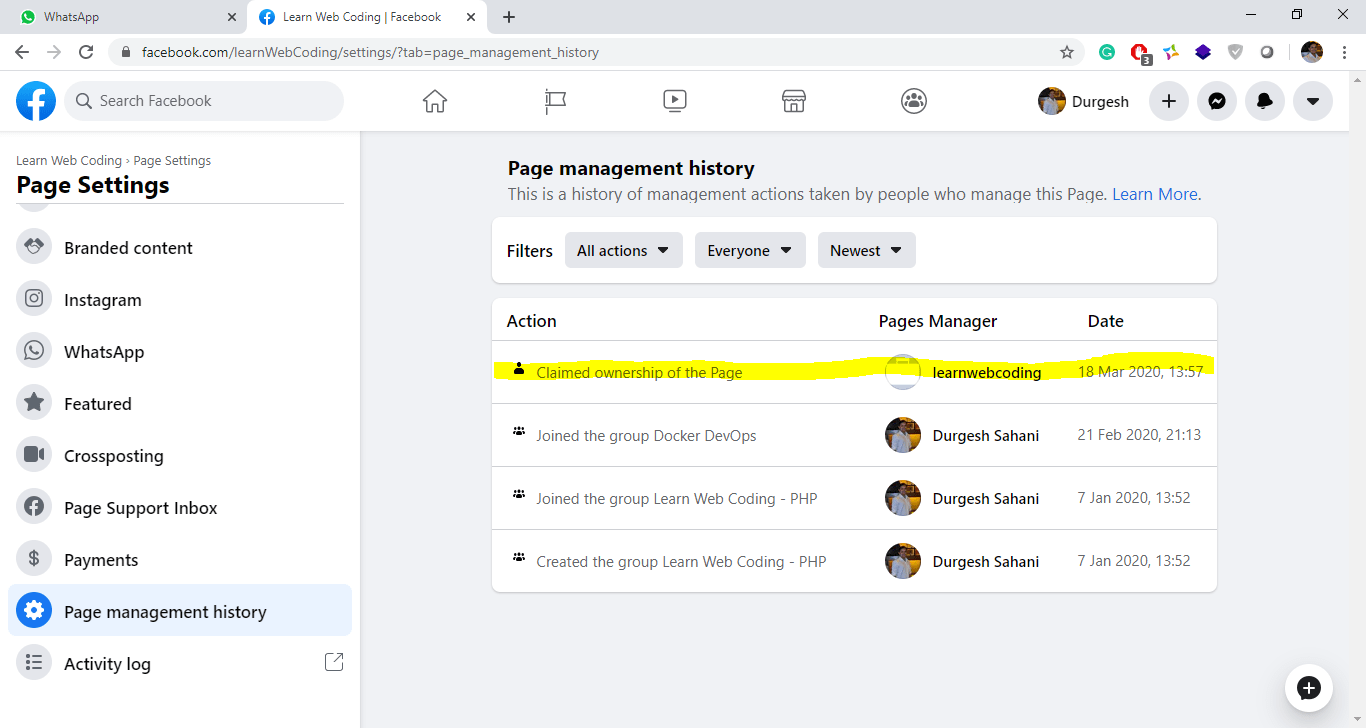This screenshot has height=728, width=1366.
Task: Open the Newest sort dropdown
Action: (x=867, y=250)
